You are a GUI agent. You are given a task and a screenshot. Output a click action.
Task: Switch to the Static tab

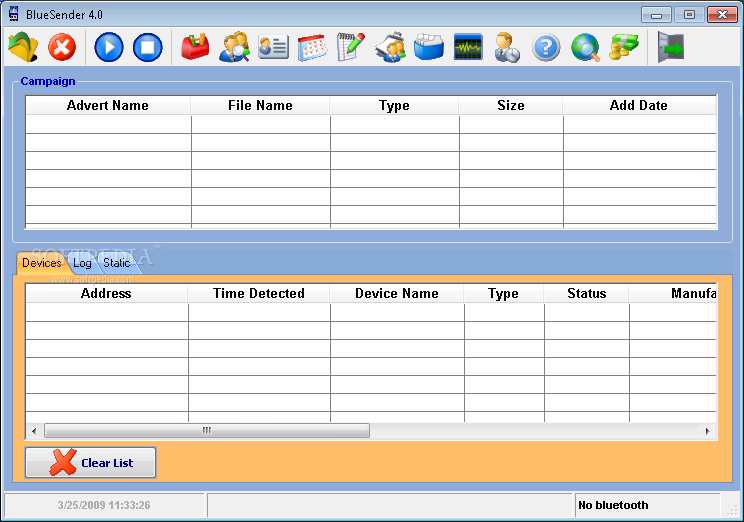pyautogui.click(x=117, y=263)
